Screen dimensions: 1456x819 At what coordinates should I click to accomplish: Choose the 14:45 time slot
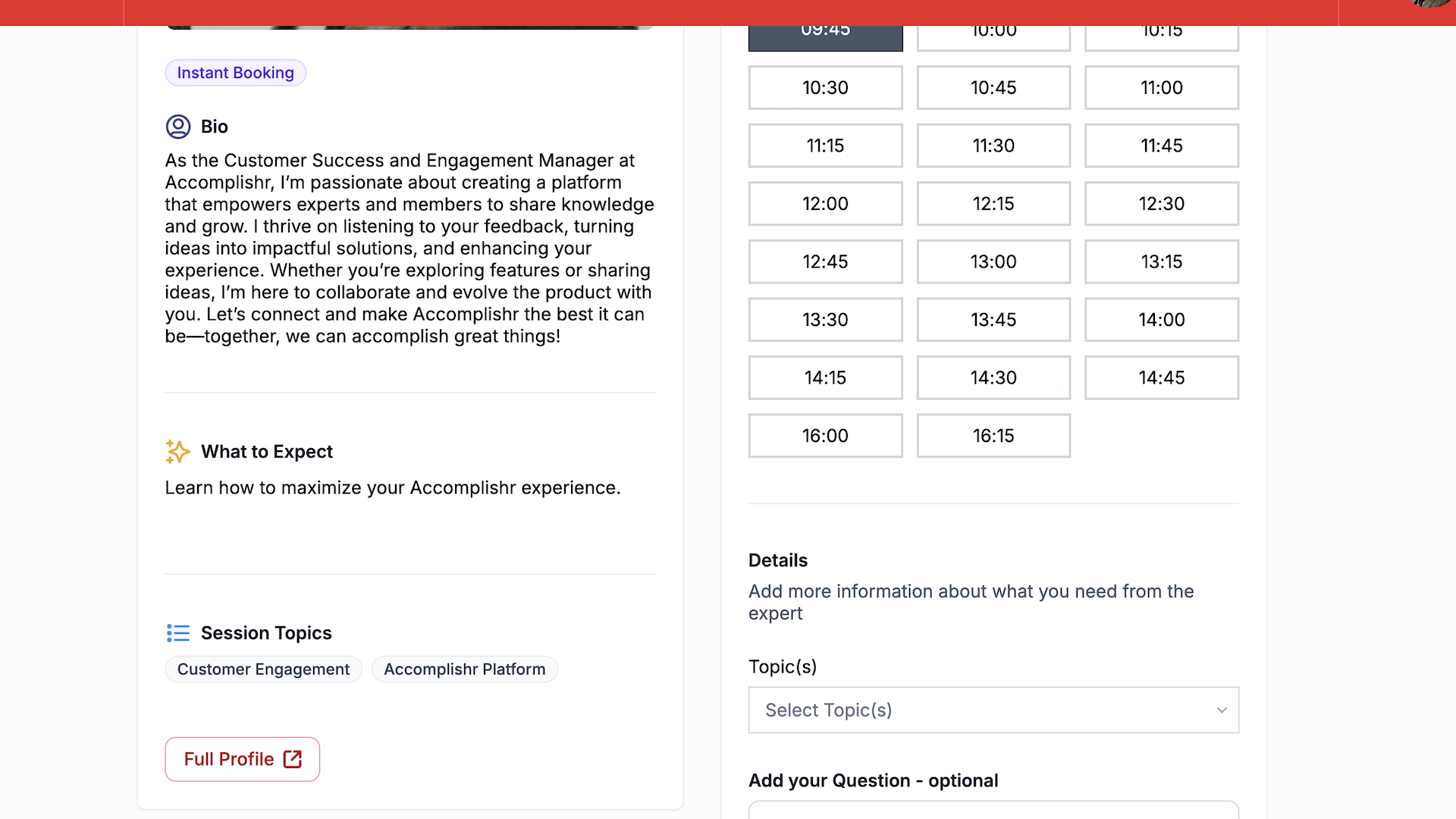(1162, 378)
